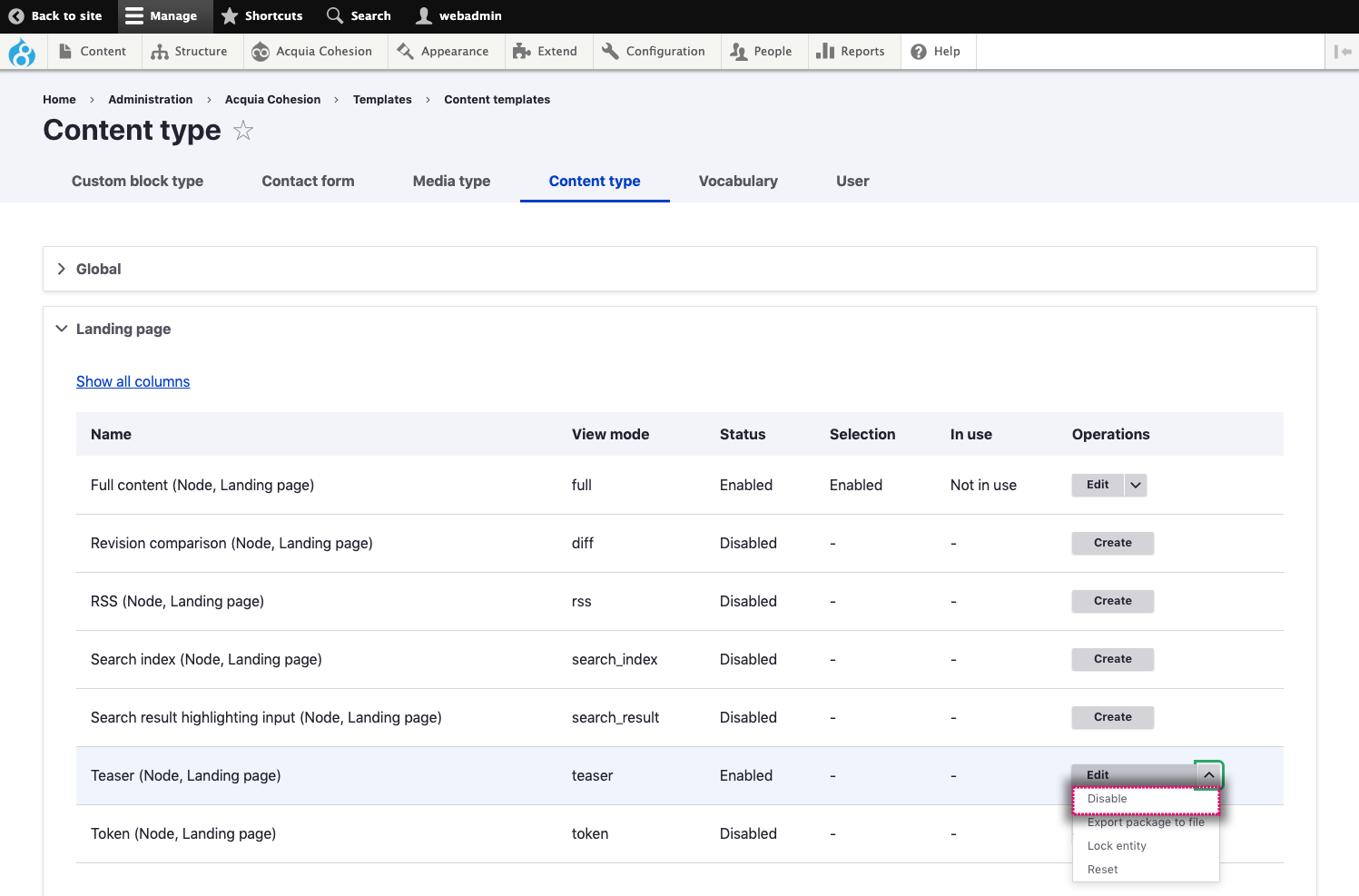Viewport: 1359px width, 896px height.
Task: Click the Name column header
Action: click(111, 435)
